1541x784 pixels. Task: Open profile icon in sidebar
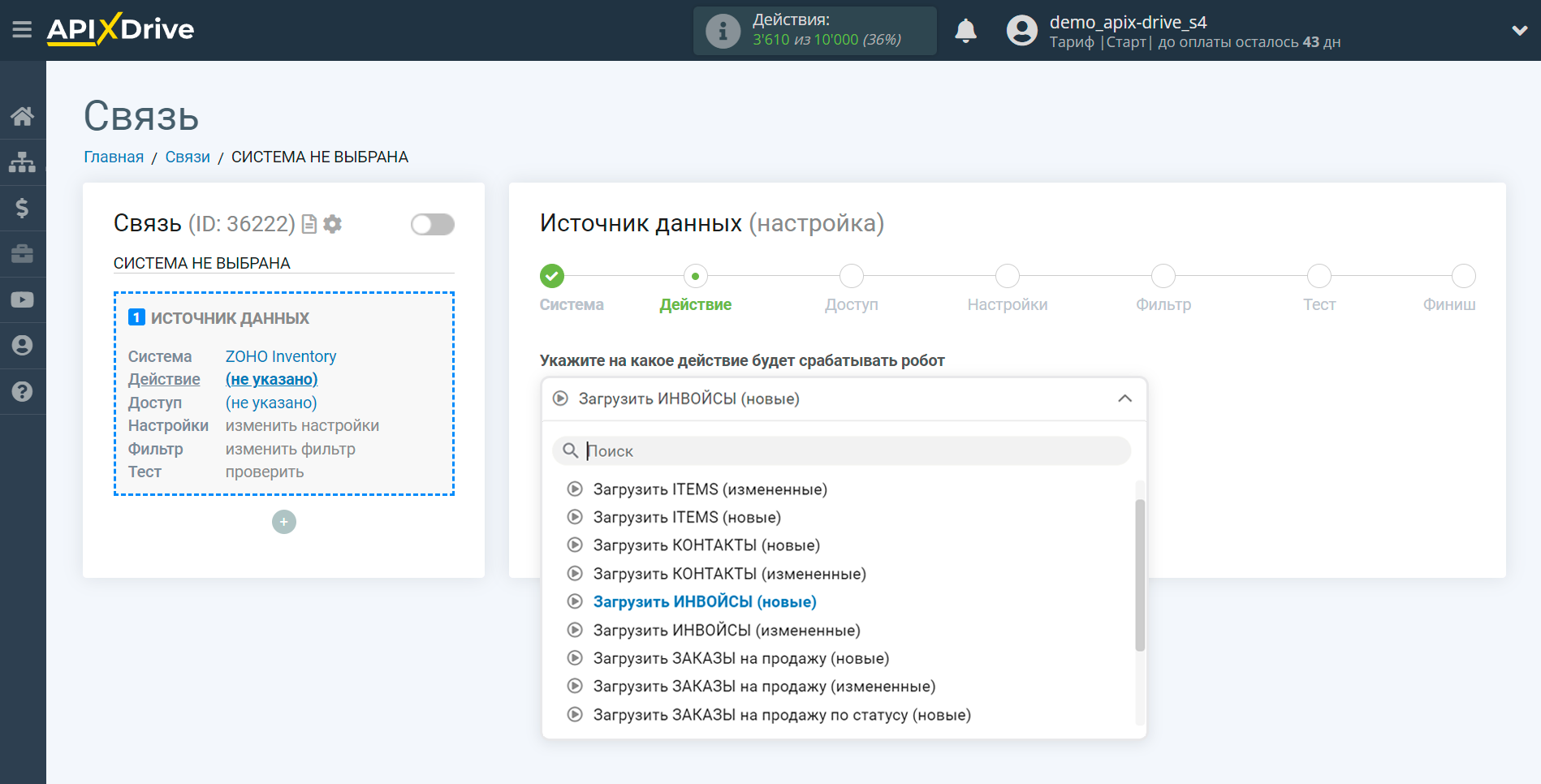pyautogui.click(x=23, y=346)
